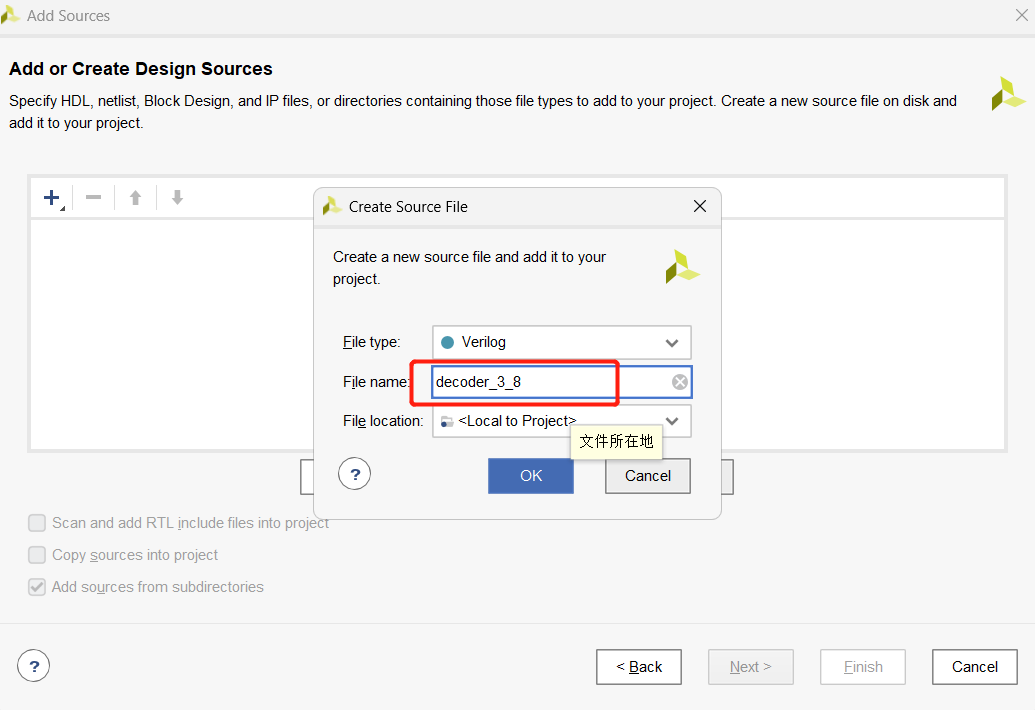Go Back in the Add Sources wizard
The width and height of the screenshot is (1035, 710).
pos(639,667)
